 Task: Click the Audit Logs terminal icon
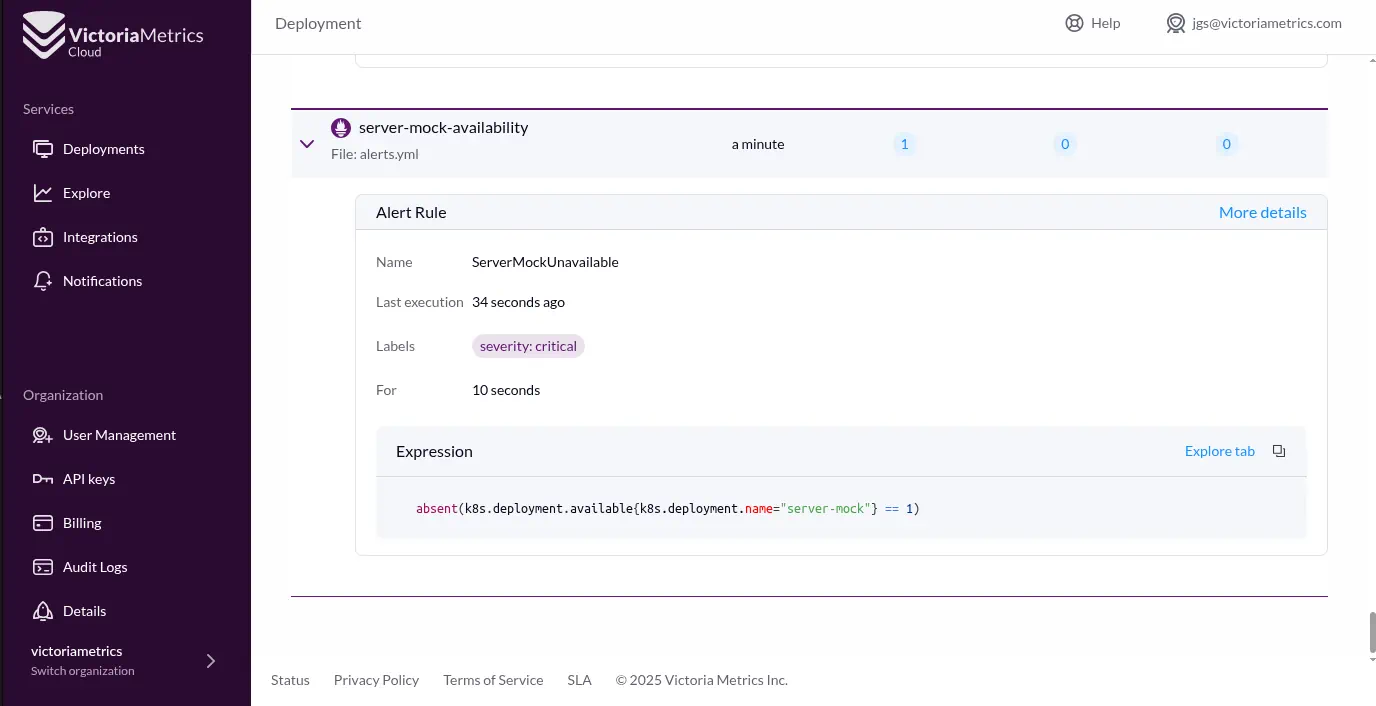(x=43, y=567)
